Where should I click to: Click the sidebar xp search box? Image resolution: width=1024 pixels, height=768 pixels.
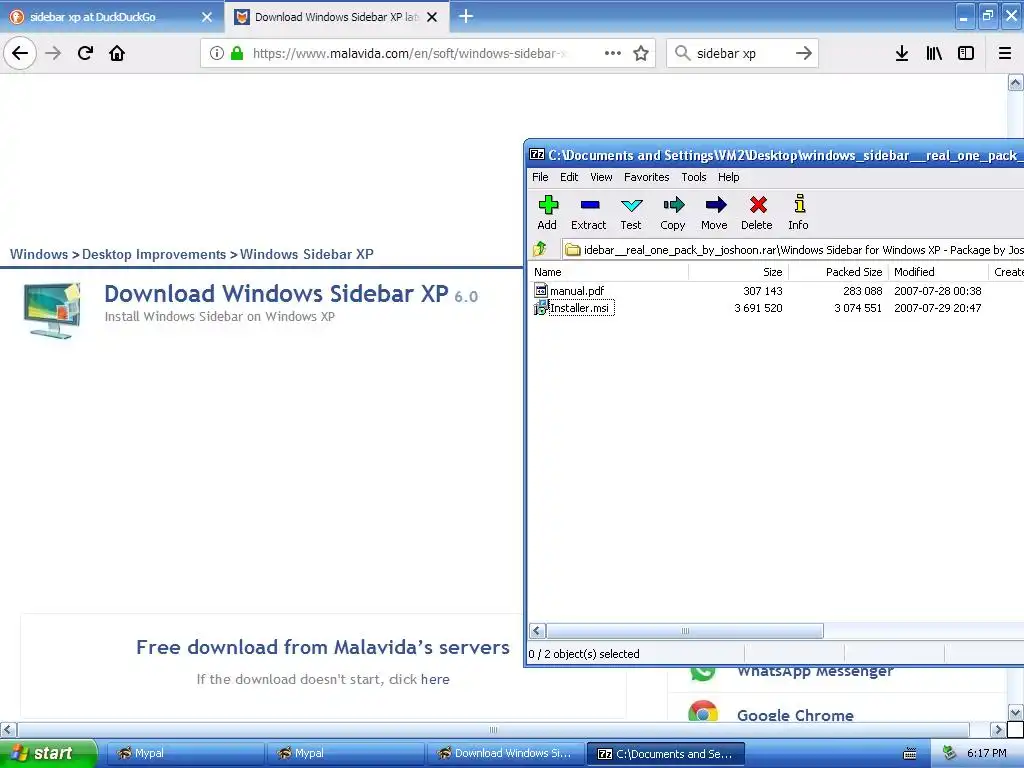coord(741,53)
